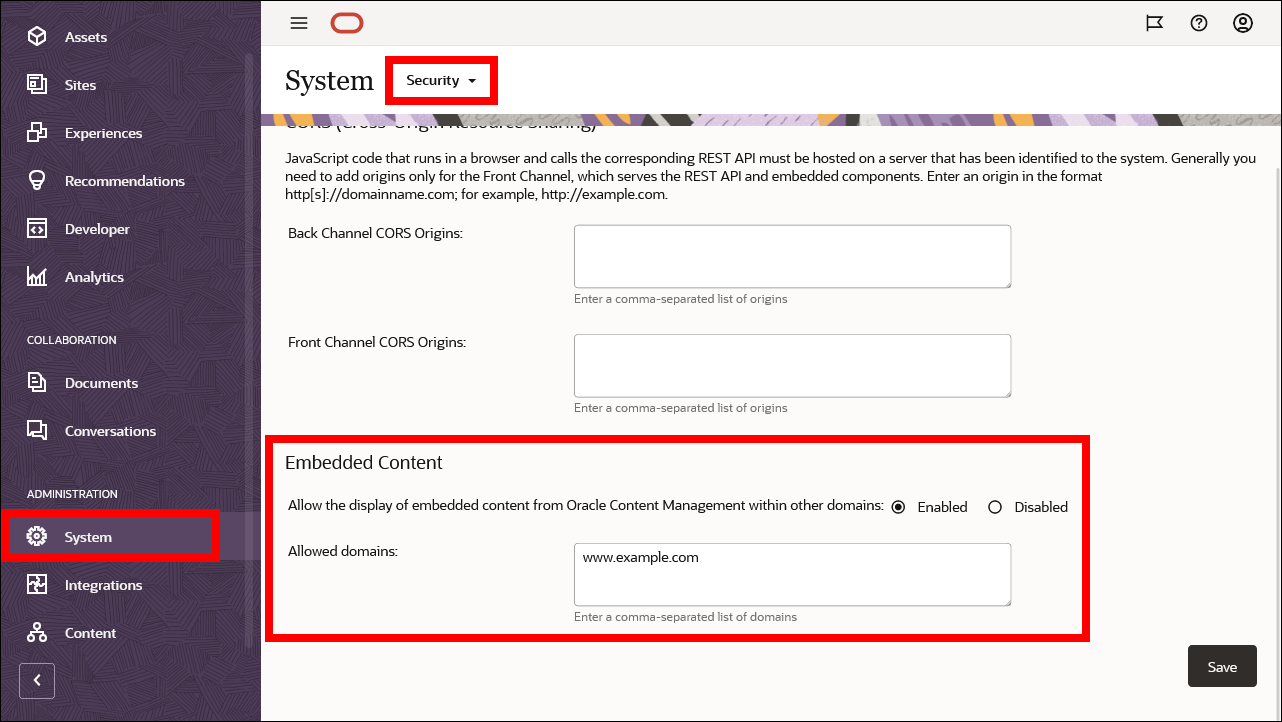Enable embedded content display

(898, 507)
